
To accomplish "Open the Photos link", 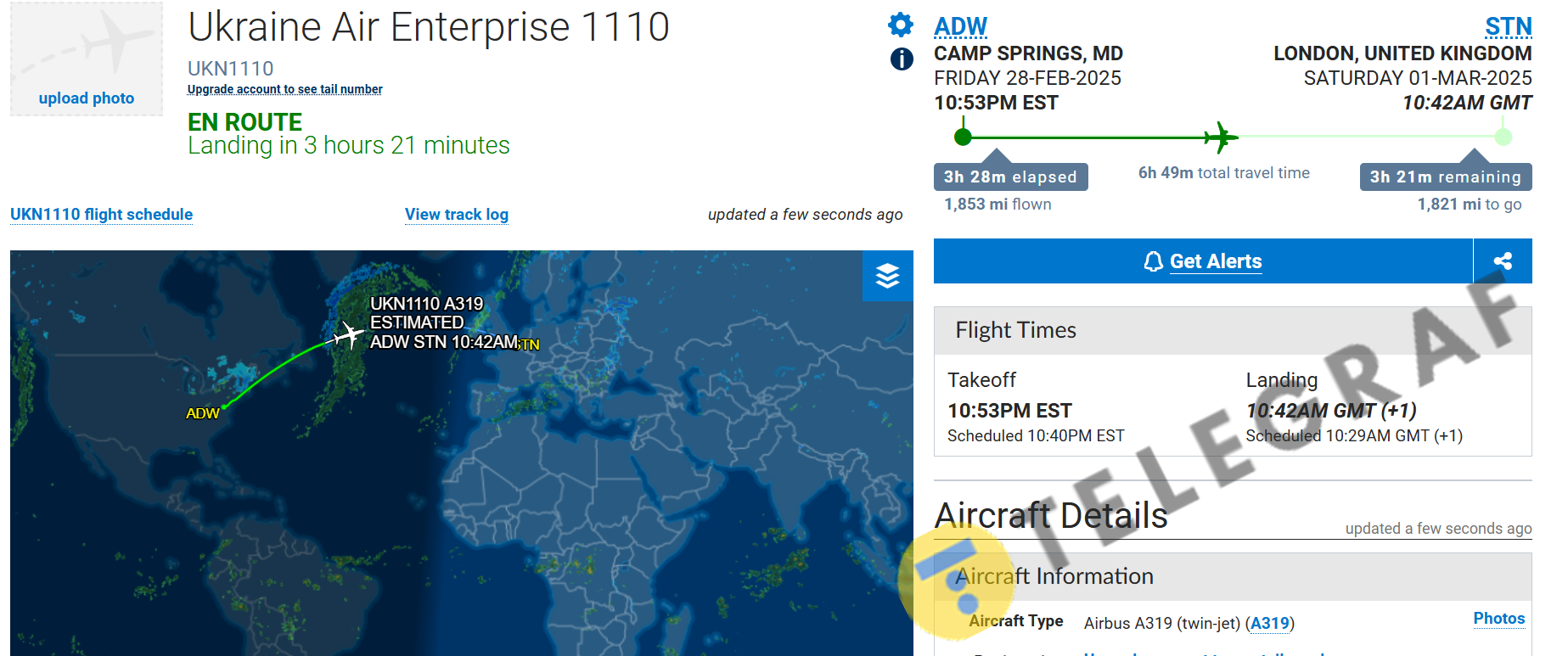I will [x=1498, y=619].
